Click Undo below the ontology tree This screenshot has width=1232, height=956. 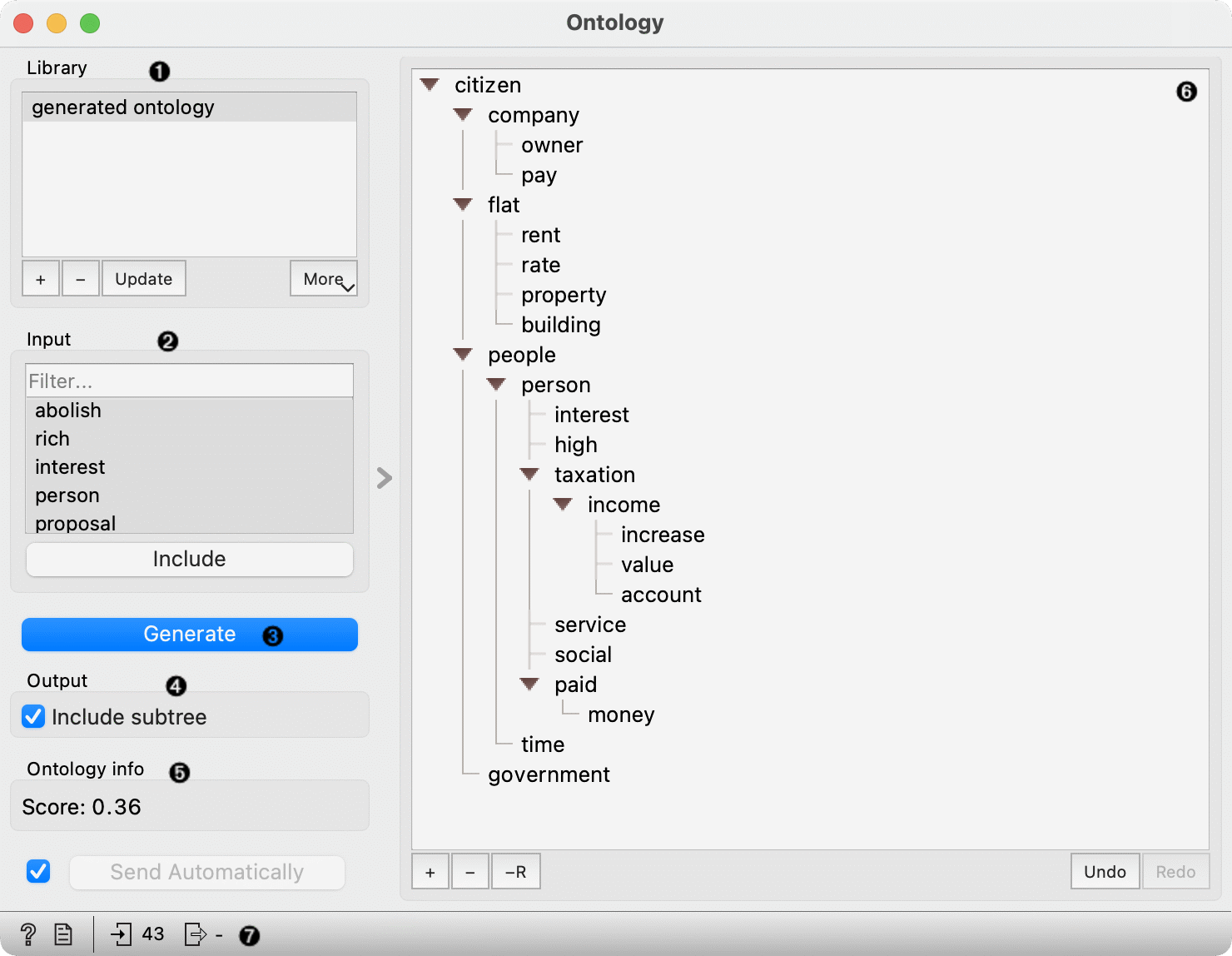tap(1105, 871)
